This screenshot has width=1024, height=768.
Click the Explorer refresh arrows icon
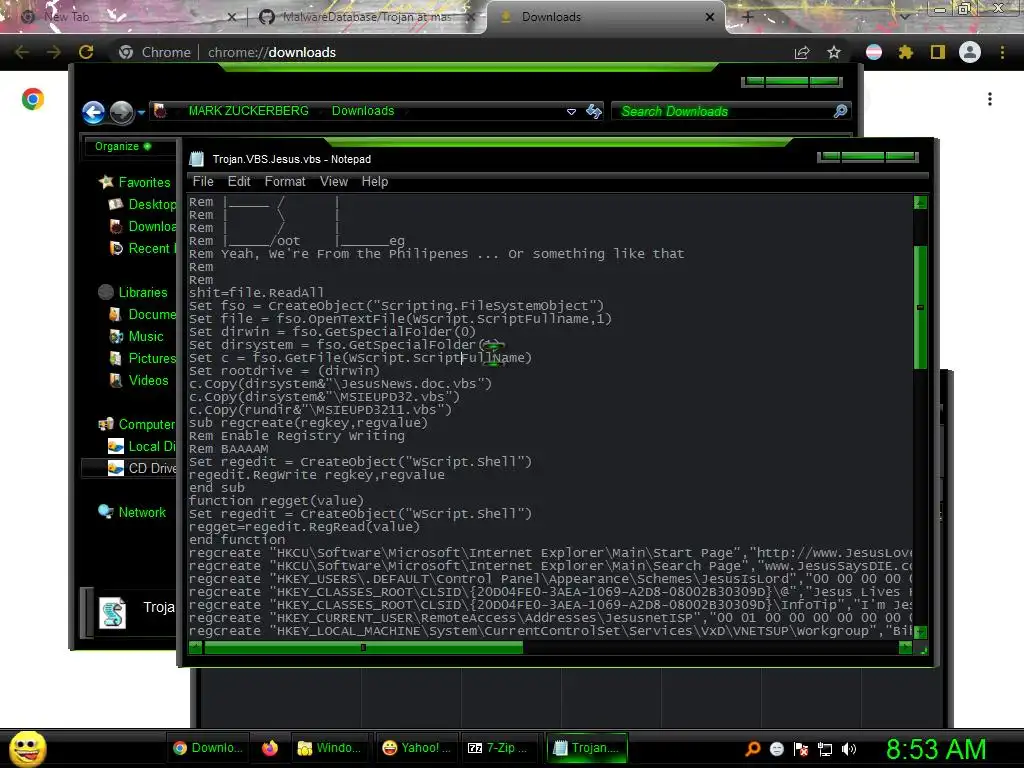click(x=594, y=112)
